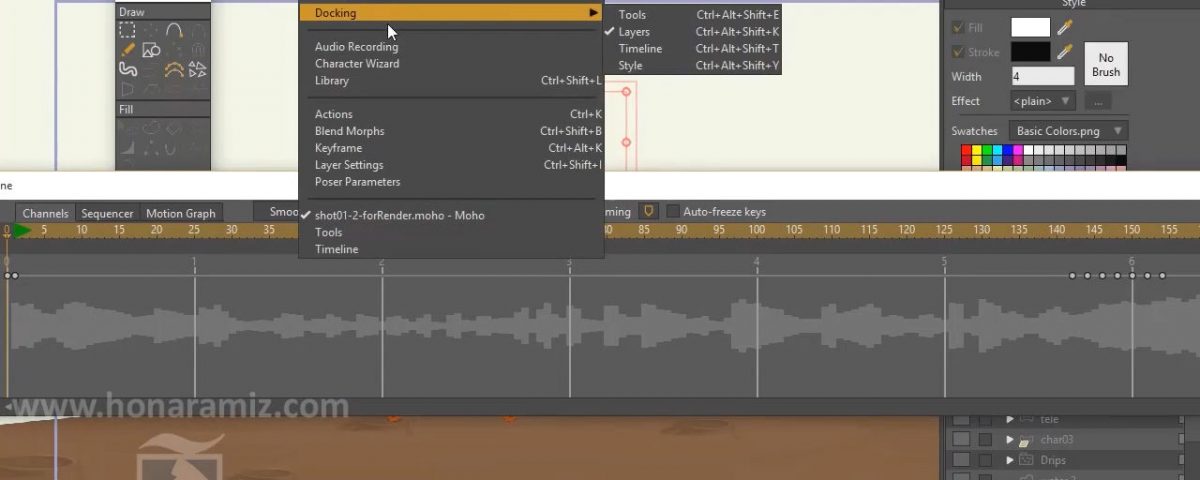Image resolution: width=1200 pixels, height=480 pixels.
Task: Open the Swatches Basic Colors.png dropdown
Action: [1068, 131]
